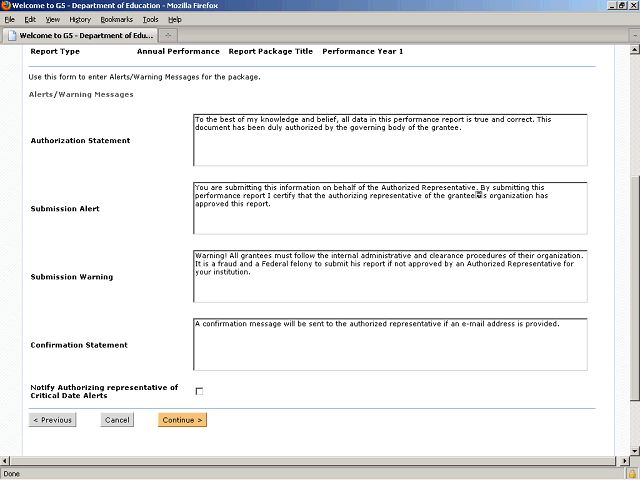Restore down the Firefox window

point(622,5)
